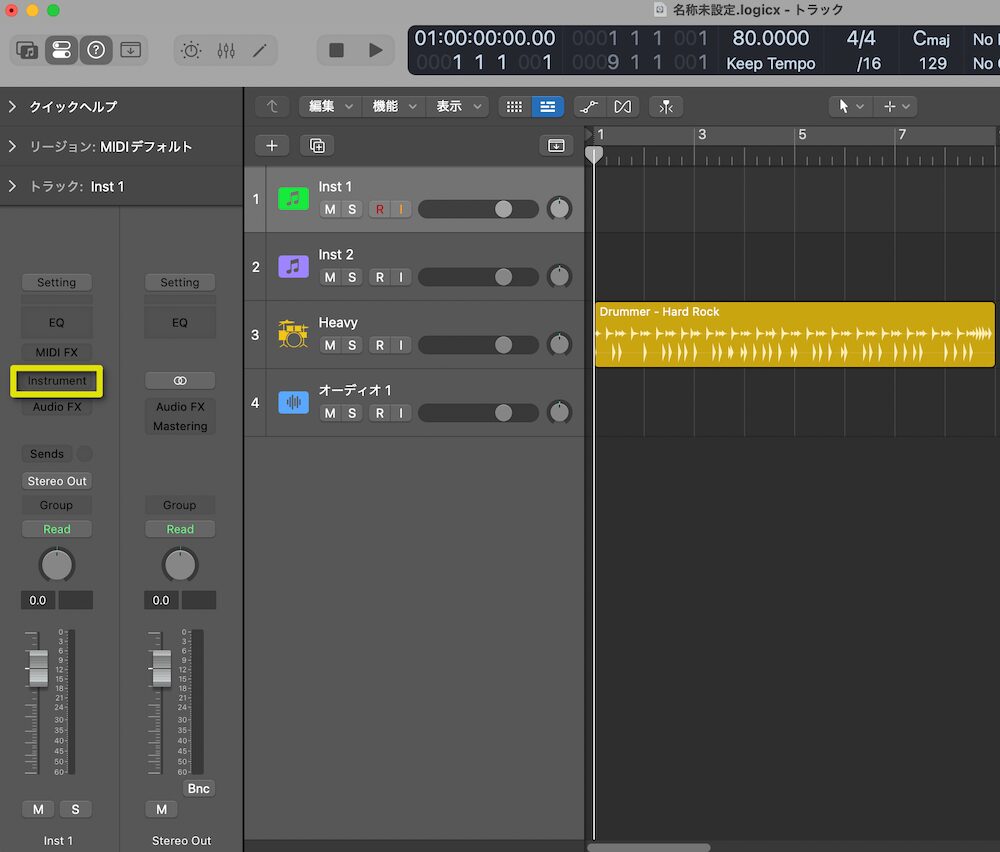Click the MIDI FX slot

click(57, 352)
